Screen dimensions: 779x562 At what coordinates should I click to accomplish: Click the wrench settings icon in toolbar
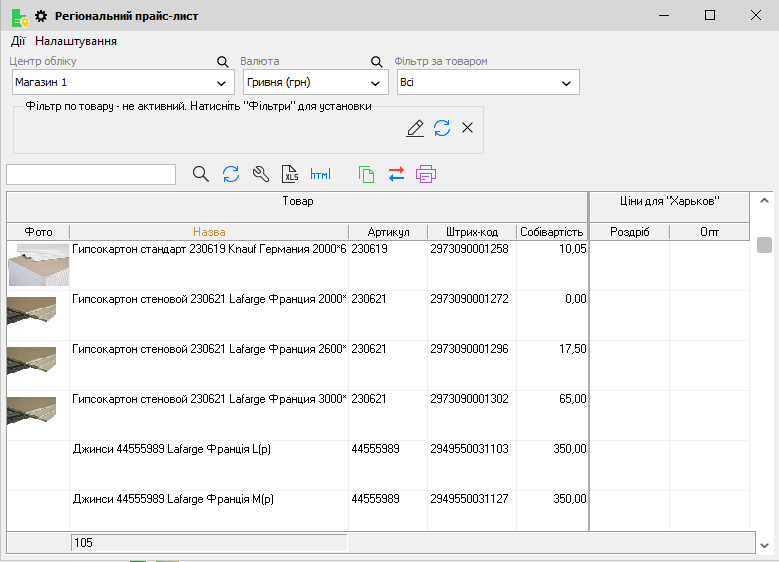[261, 174]
